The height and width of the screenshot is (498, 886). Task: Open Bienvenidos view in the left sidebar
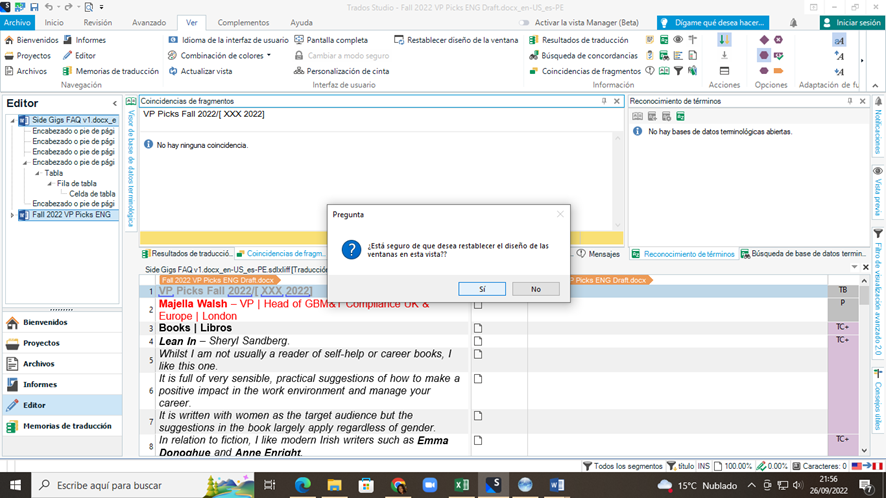(x=62, y=322)
